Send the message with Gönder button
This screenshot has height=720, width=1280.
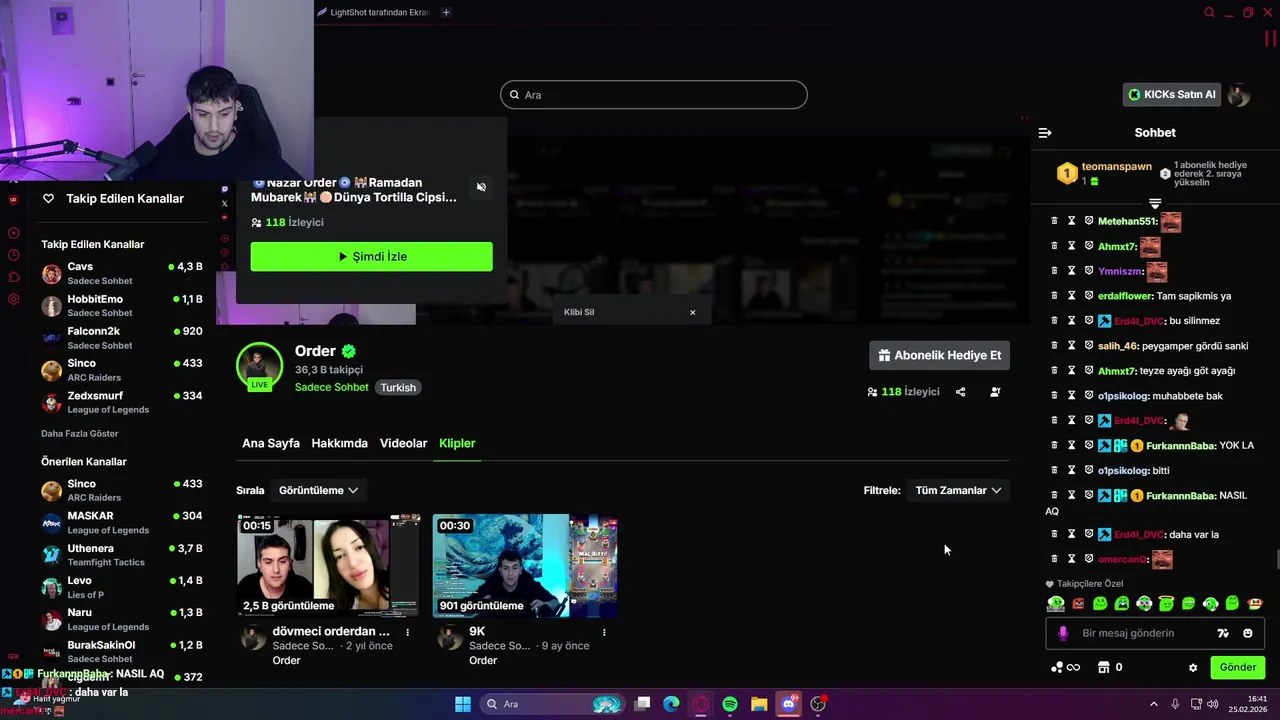pyautogui.click(x=1237, y=667)
